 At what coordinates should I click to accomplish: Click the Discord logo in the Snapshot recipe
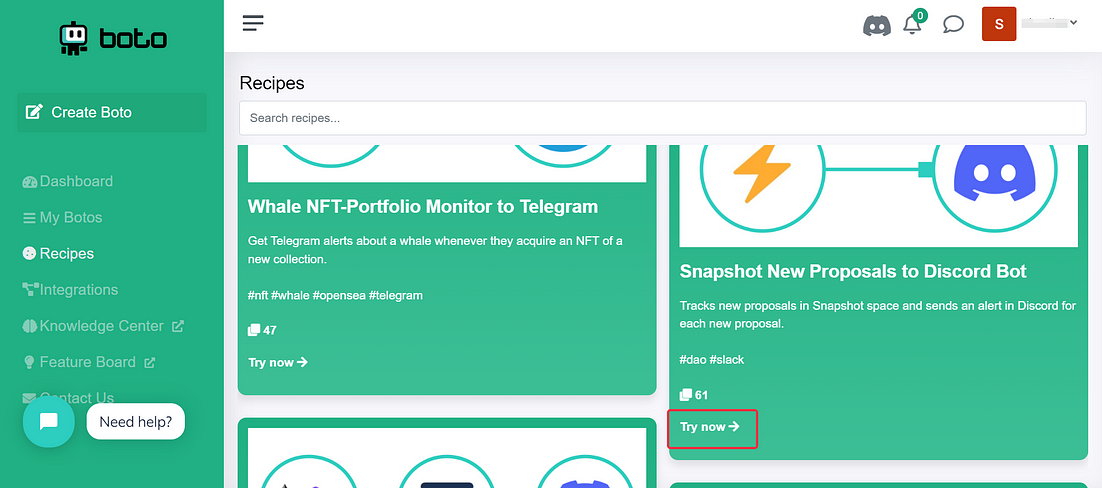[994, 171]
